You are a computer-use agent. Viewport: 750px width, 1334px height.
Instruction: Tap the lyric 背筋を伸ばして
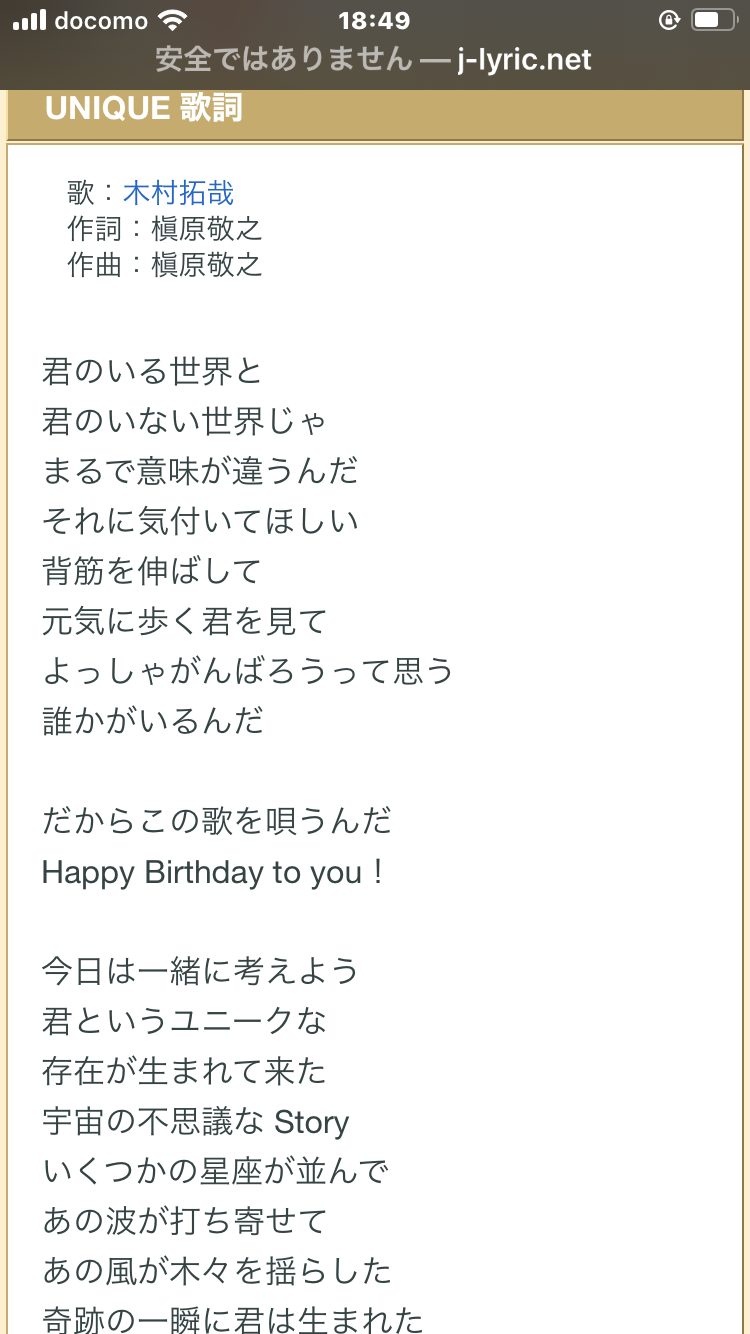pos(152,571)
